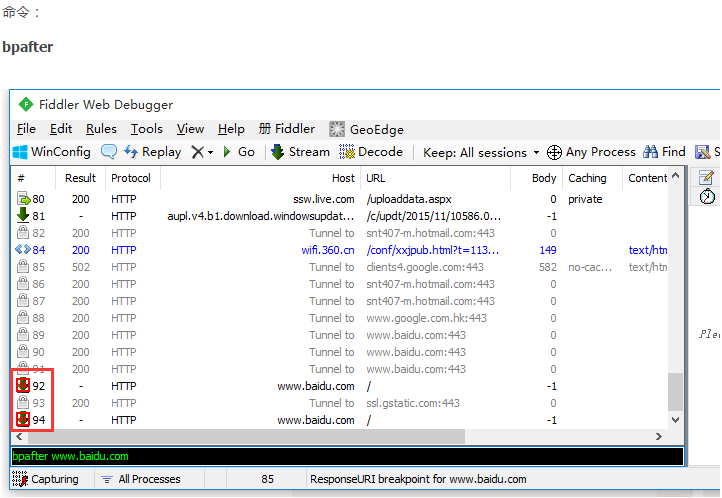
Task: Open the Fiddler menu with book icon
Action: (x=286, y=129)
